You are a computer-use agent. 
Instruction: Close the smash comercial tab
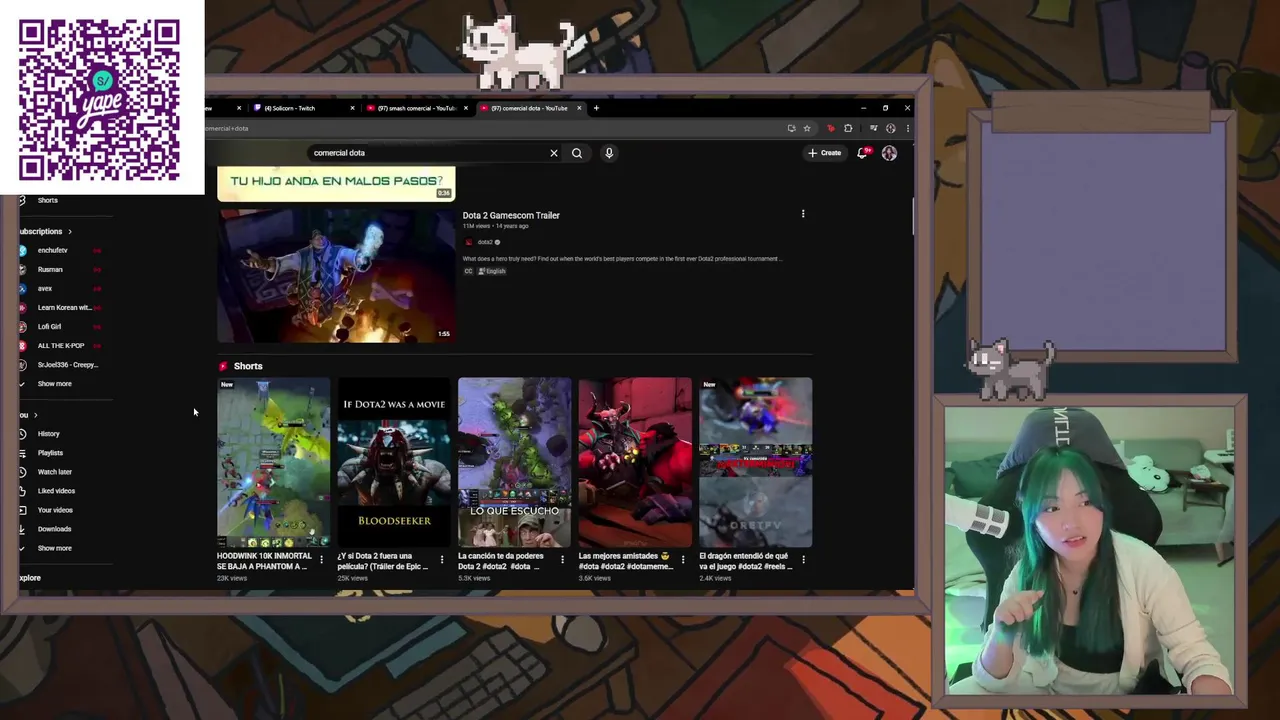465,108
